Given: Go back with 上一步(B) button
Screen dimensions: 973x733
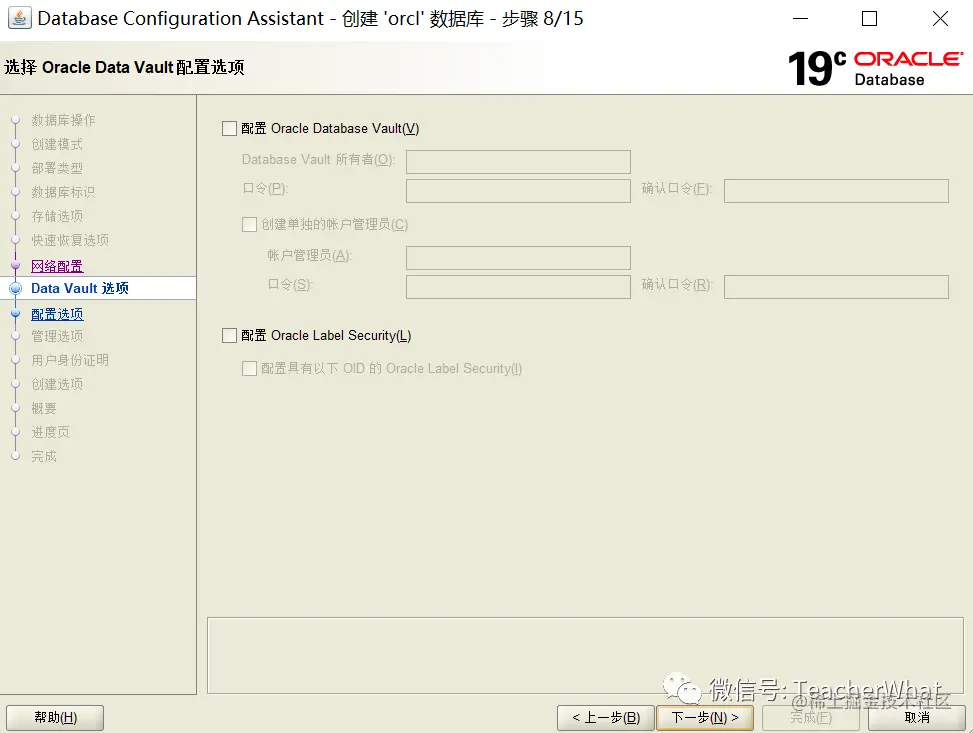Looking at the screenshot, I should click(x=606, y=717).
